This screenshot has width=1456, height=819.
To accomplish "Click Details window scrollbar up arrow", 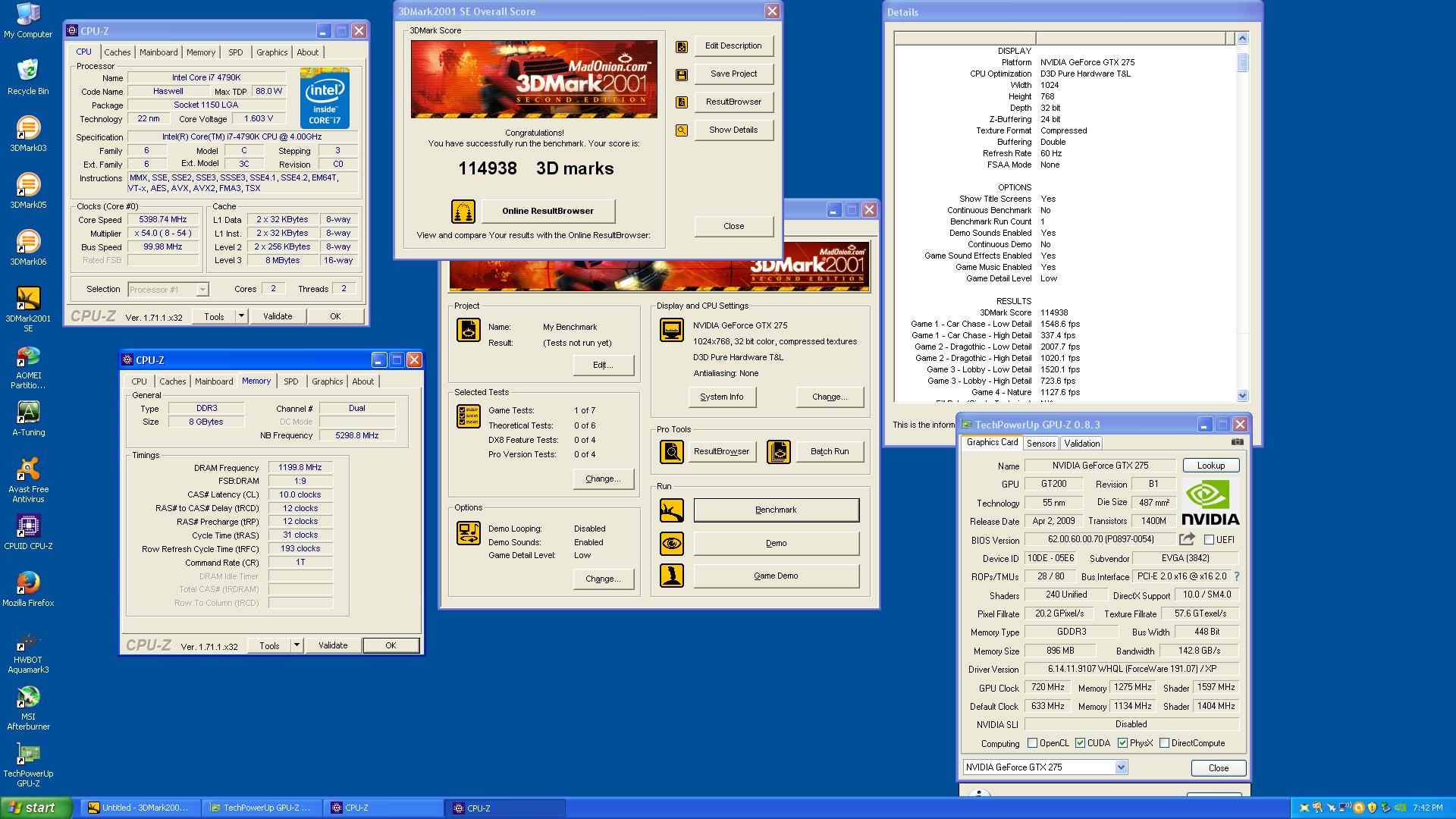I will click(1242, 38).
